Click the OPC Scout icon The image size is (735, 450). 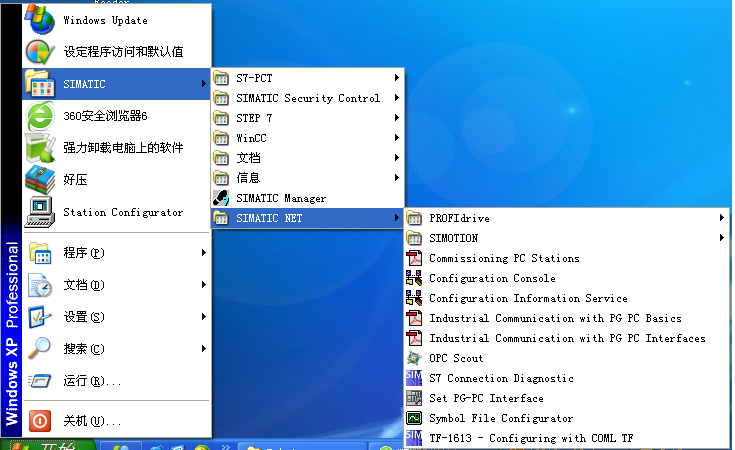pos(414,358)
